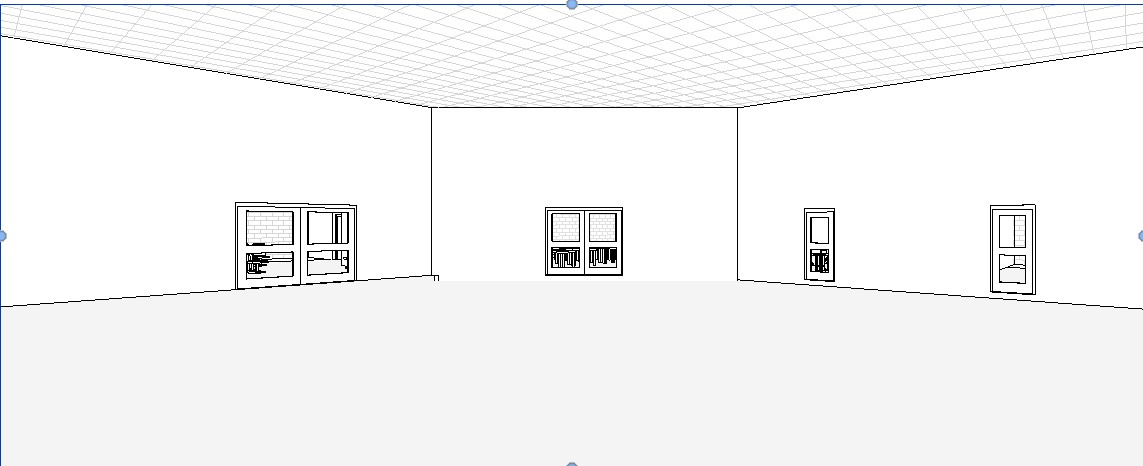
Task: Select the far-right window on the right wall
Action: click(x=1012, y=249)
